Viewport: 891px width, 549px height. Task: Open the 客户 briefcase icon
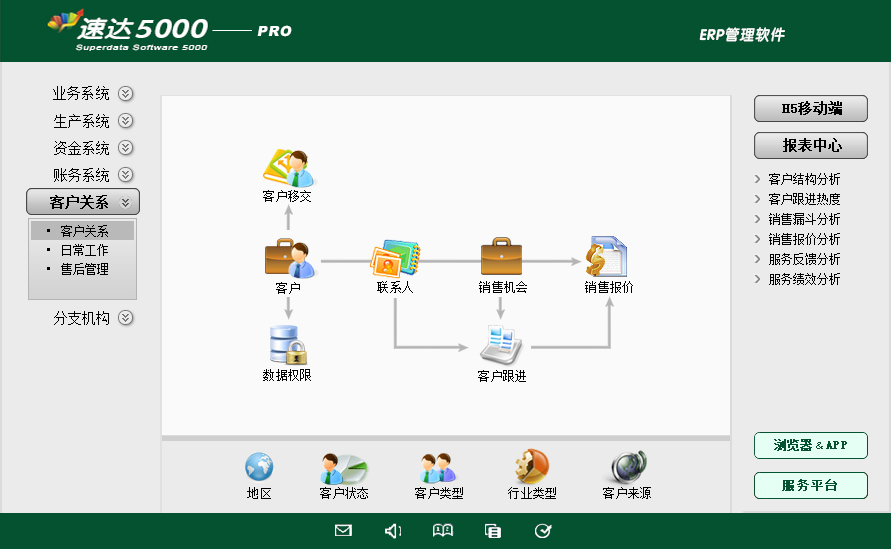289,259
